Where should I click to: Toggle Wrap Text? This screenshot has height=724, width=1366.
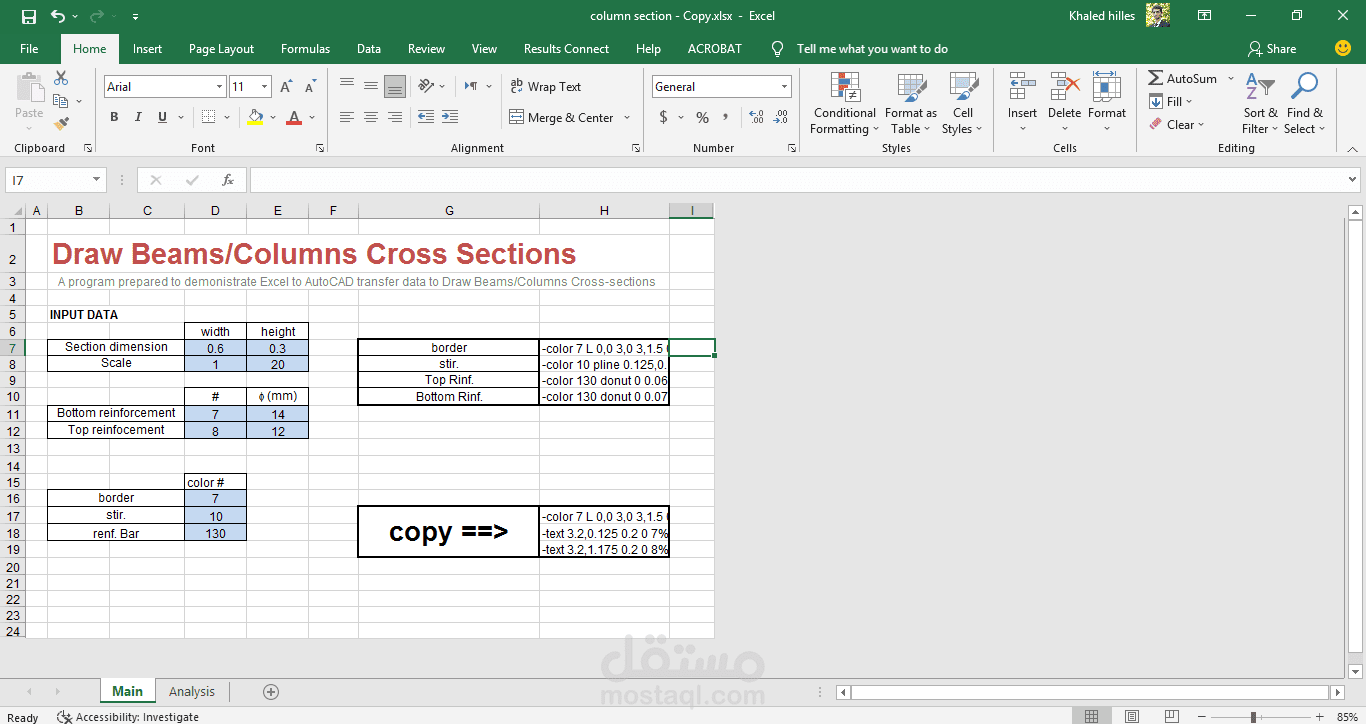pos(545,87)
